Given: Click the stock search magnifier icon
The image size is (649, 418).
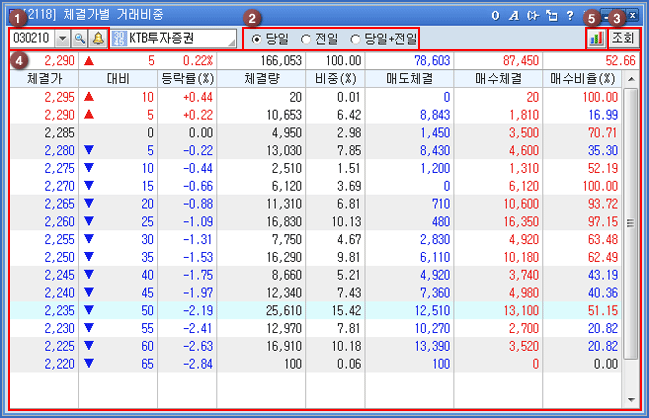Looking at the screenshot, I should click(80, 38).
